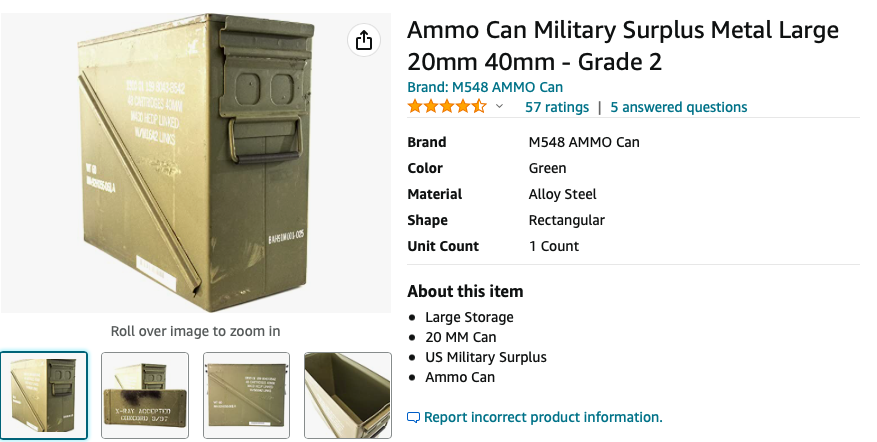Click the Rectangular shape value
This screenshot has width=877, height=442.
(566, 220)
